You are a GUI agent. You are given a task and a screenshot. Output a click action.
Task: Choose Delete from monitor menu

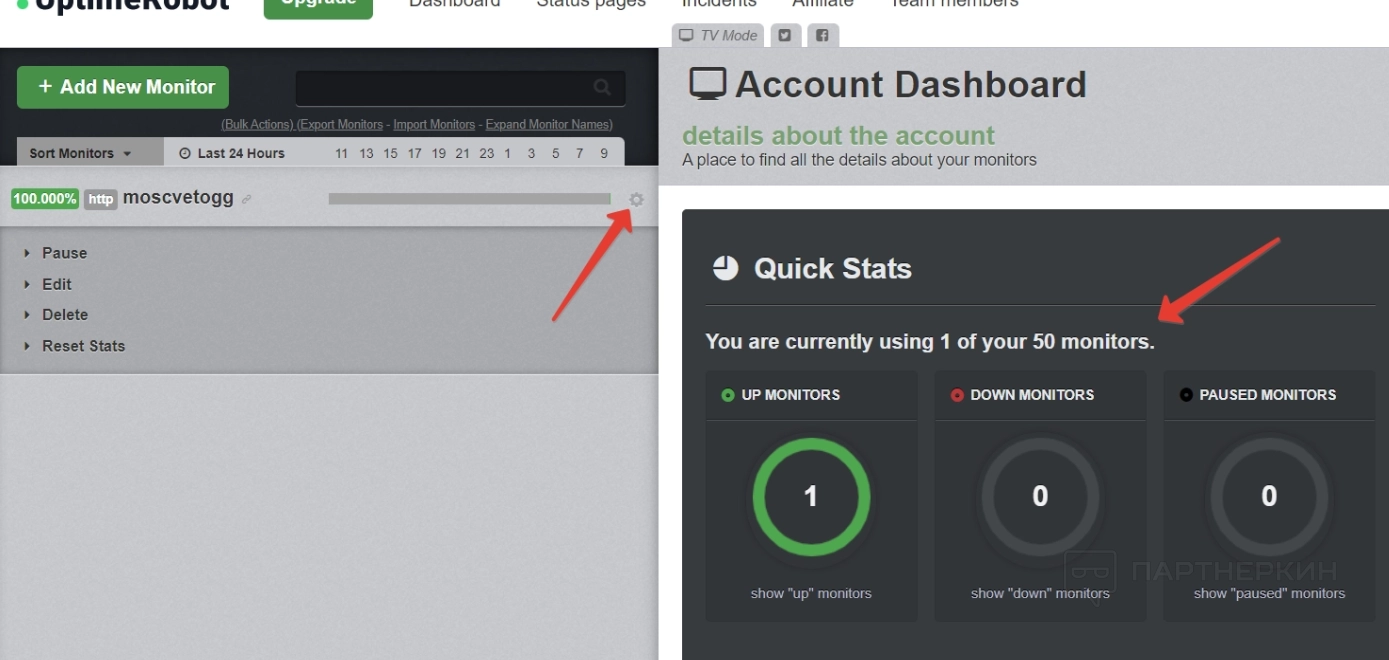coord(65,314)
